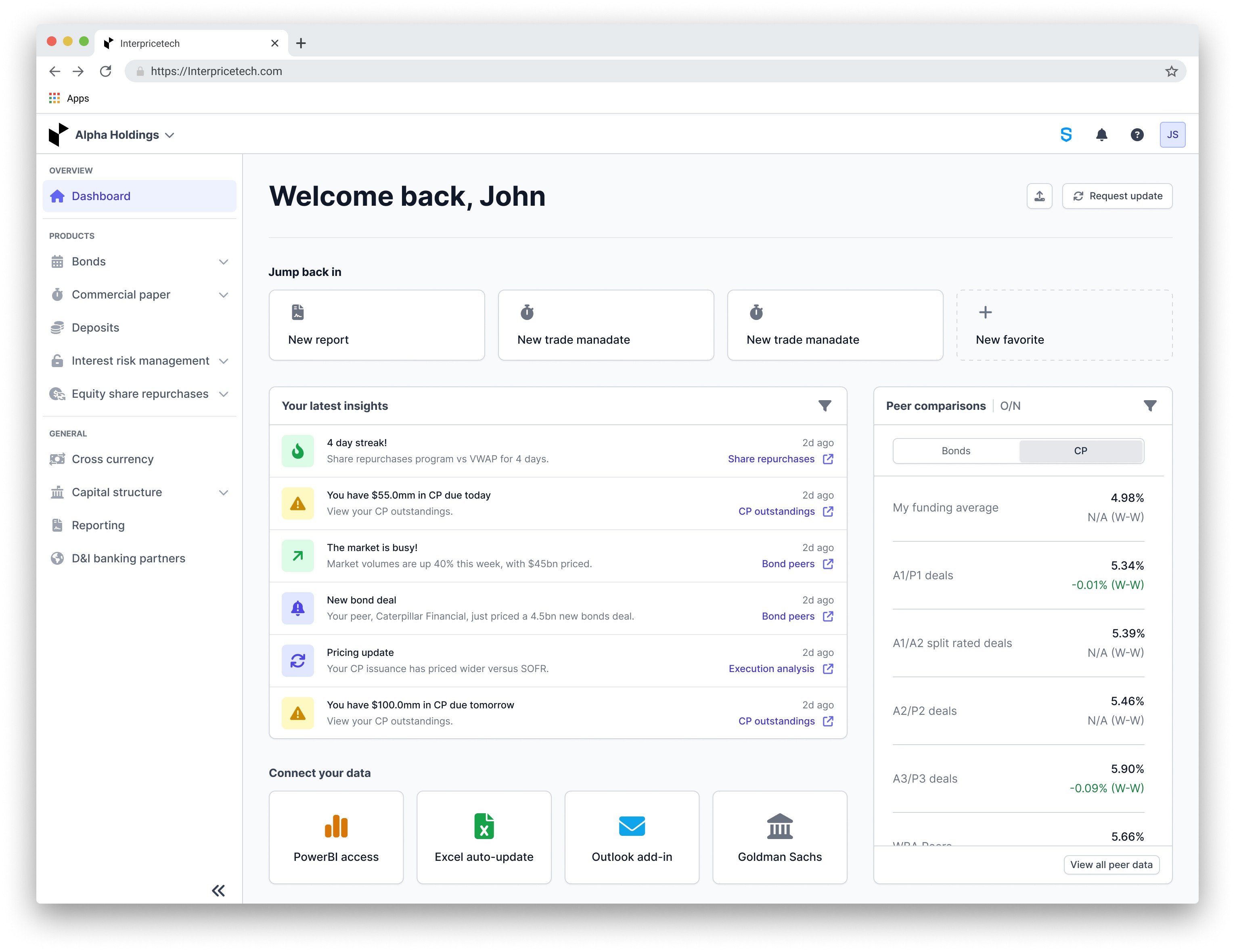
Task: Click the upload icon next to Request update
Action: [1039, 196]
